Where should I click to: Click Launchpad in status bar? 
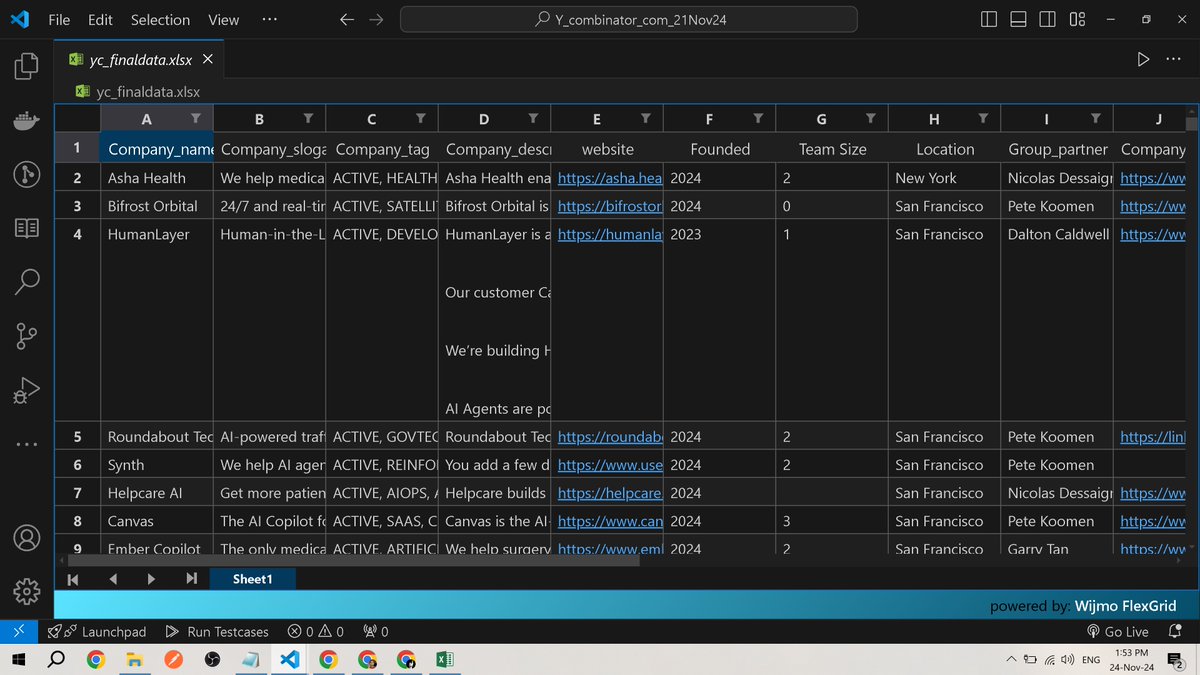pyautogui.click(x=97, y=632)
